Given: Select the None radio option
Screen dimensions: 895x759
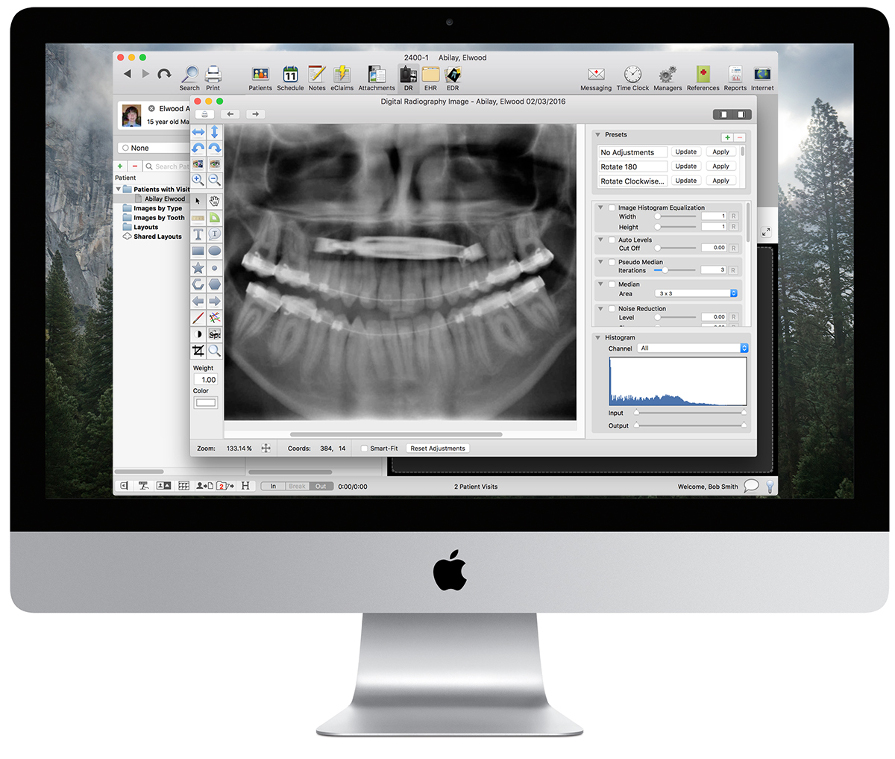Looking at the screenshot, I should pyautogui.click(x=126, y=148).
